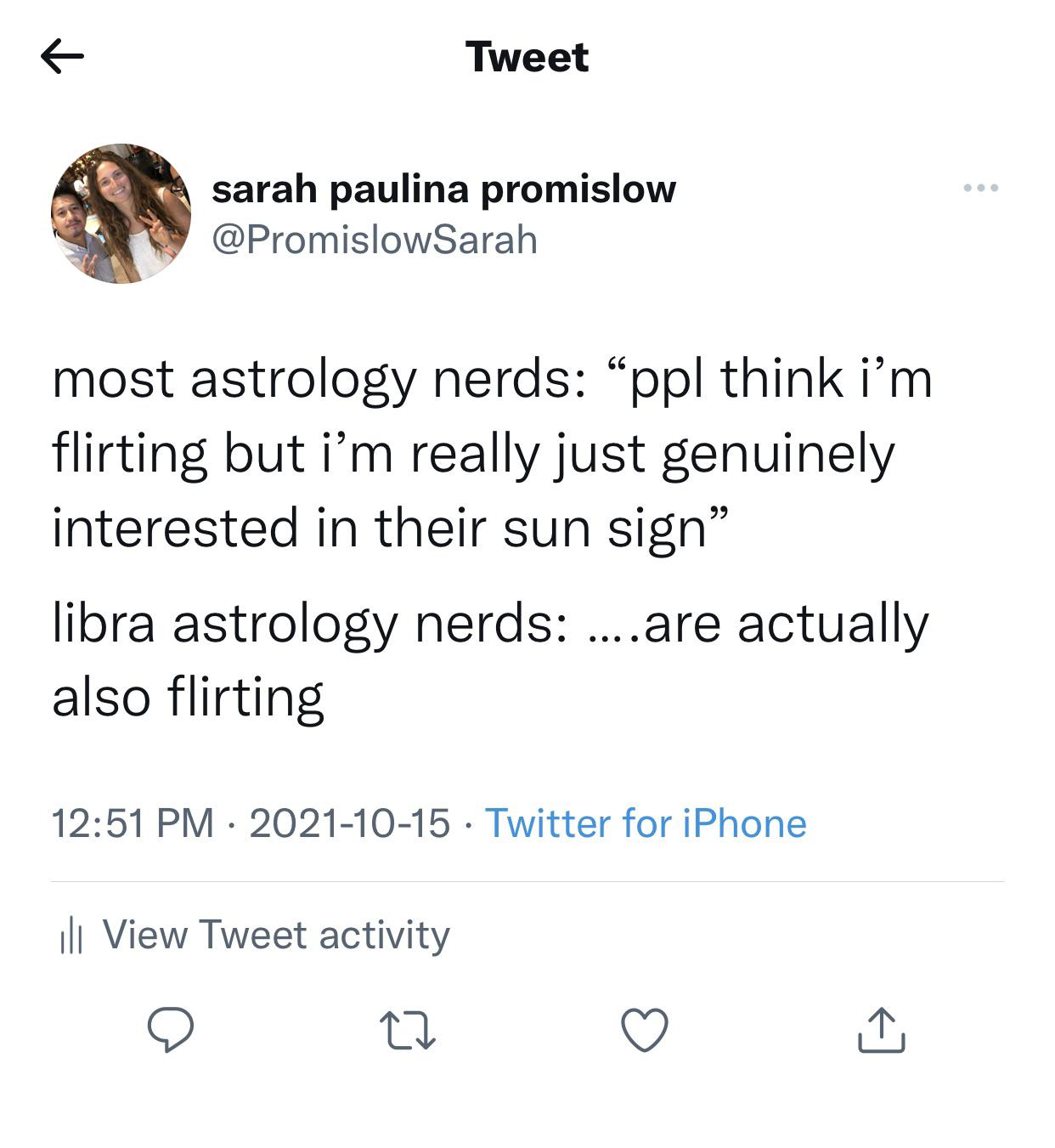Tap the Tweet header title
Screen dimensions: 1055x1148
pos(527,57)
